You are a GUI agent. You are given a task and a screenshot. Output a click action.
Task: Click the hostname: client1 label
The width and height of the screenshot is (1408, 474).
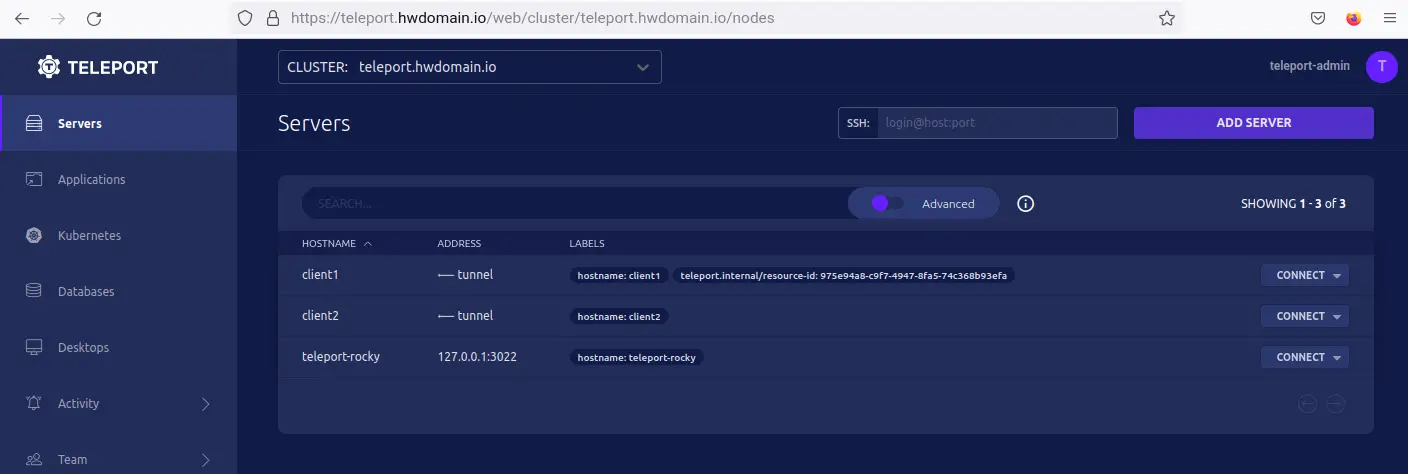coord(619,276)
